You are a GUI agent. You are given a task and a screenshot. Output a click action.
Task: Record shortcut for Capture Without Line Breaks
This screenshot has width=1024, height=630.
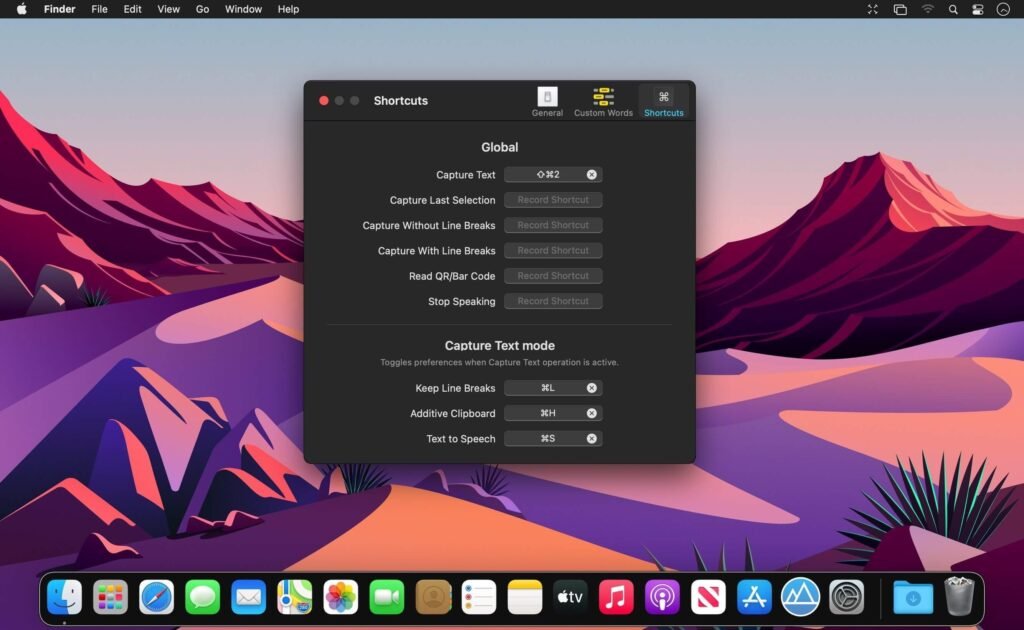552,225
